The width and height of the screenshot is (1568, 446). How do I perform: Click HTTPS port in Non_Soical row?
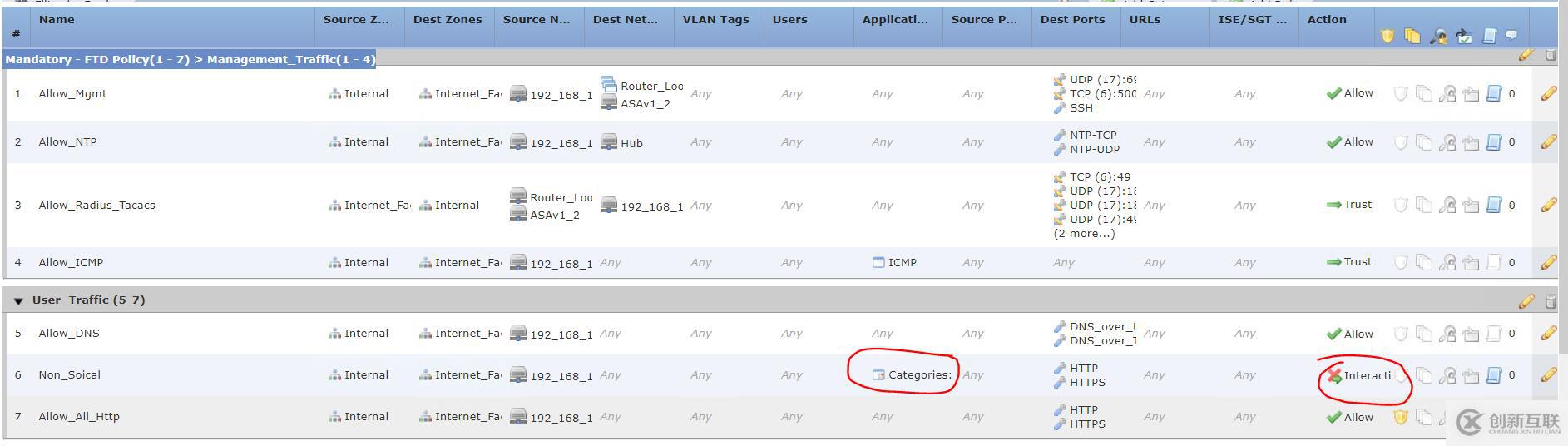click(1080, 383)
